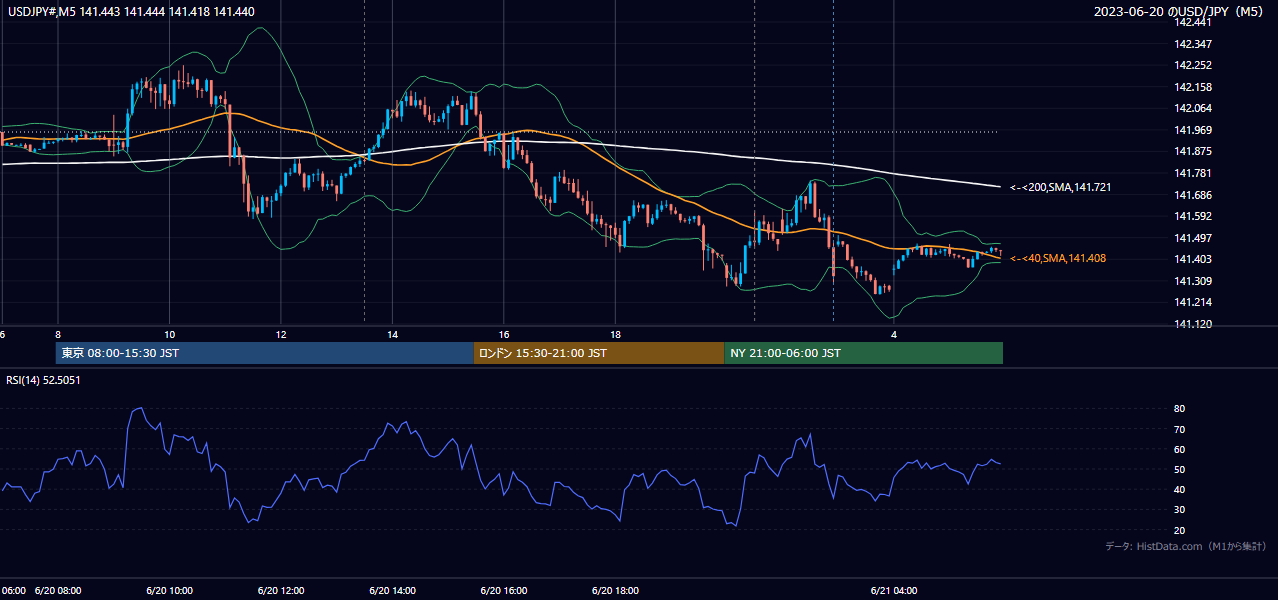The image size is (1278, 600).
Task: Click the 141.403 price axis label
Action: pyautogui.click(x=1192, y=259)
